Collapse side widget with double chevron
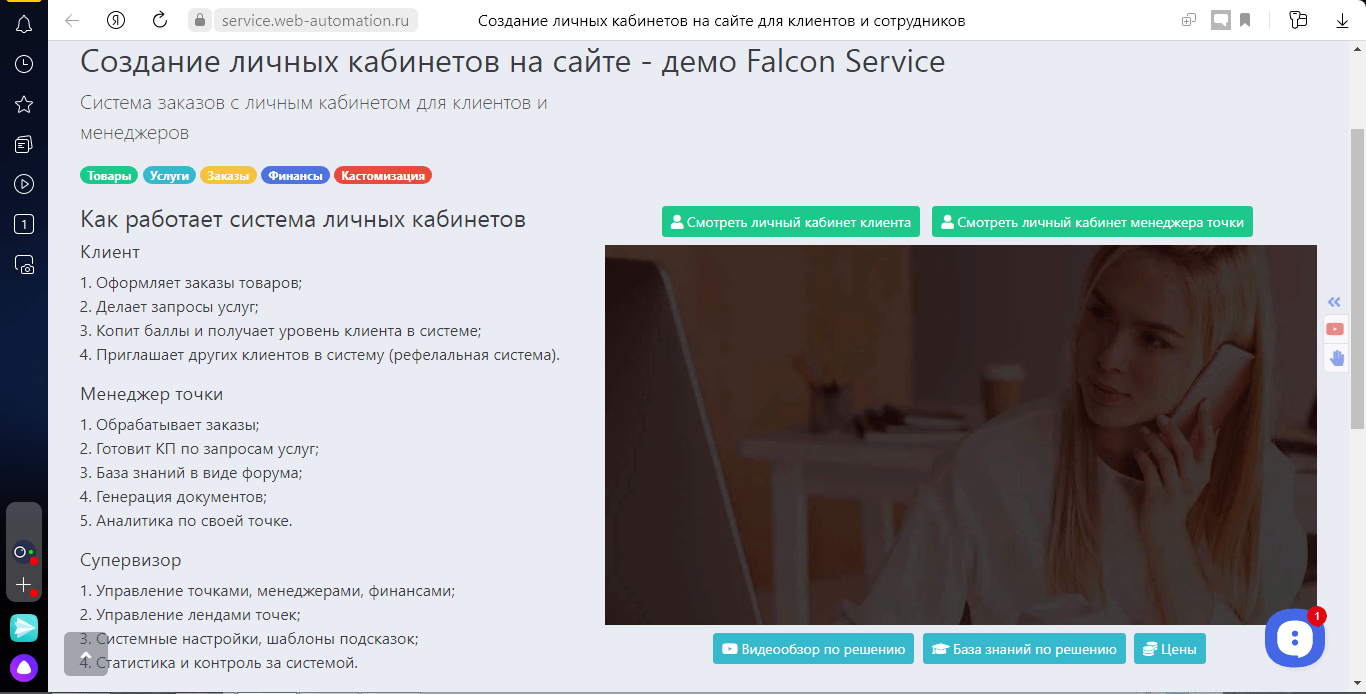This screenshot has width=1366, height=694. (x=1334, y=302)
